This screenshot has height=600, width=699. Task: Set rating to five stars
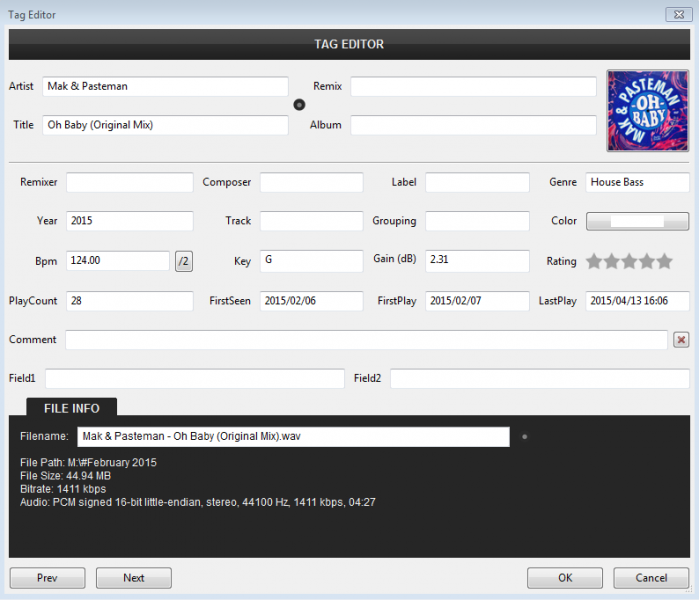[x=664, y=261]
